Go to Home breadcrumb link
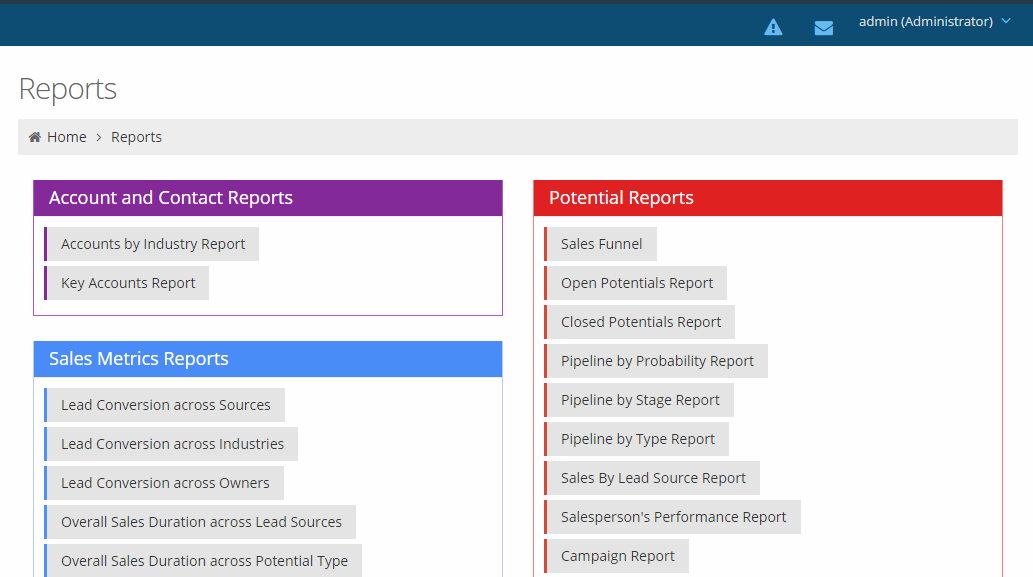Screen dimensions: 1033x577 tap(66, 137)
